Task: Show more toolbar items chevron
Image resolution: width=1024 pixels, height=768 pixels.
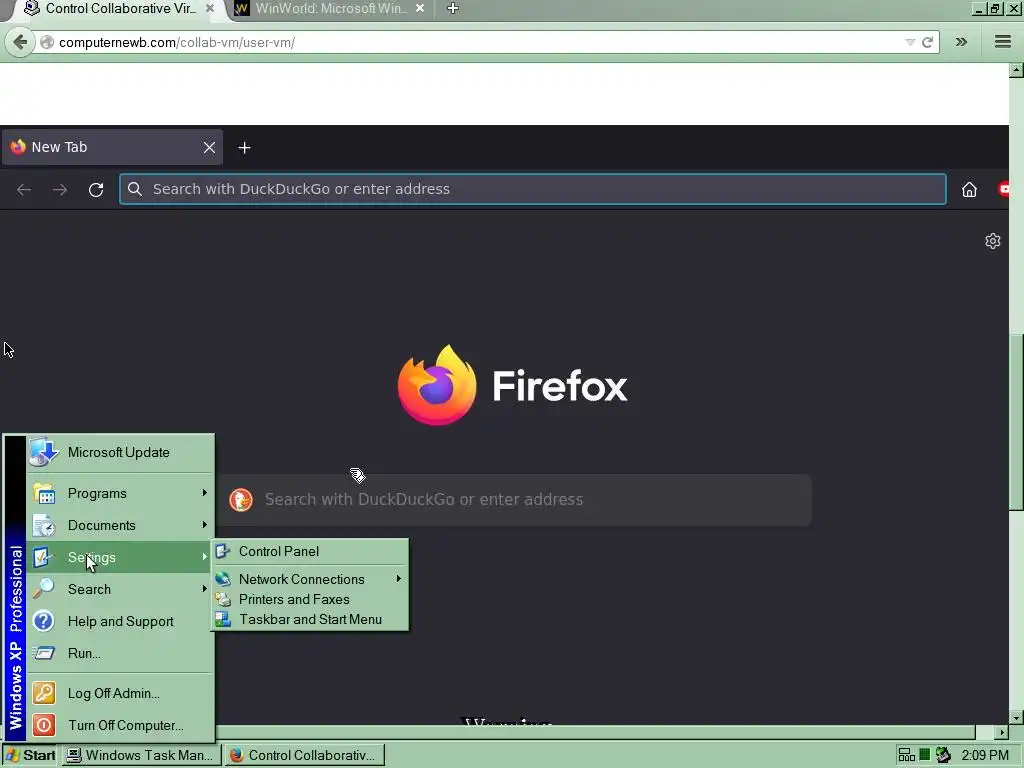Action: (x=961, y=42)
